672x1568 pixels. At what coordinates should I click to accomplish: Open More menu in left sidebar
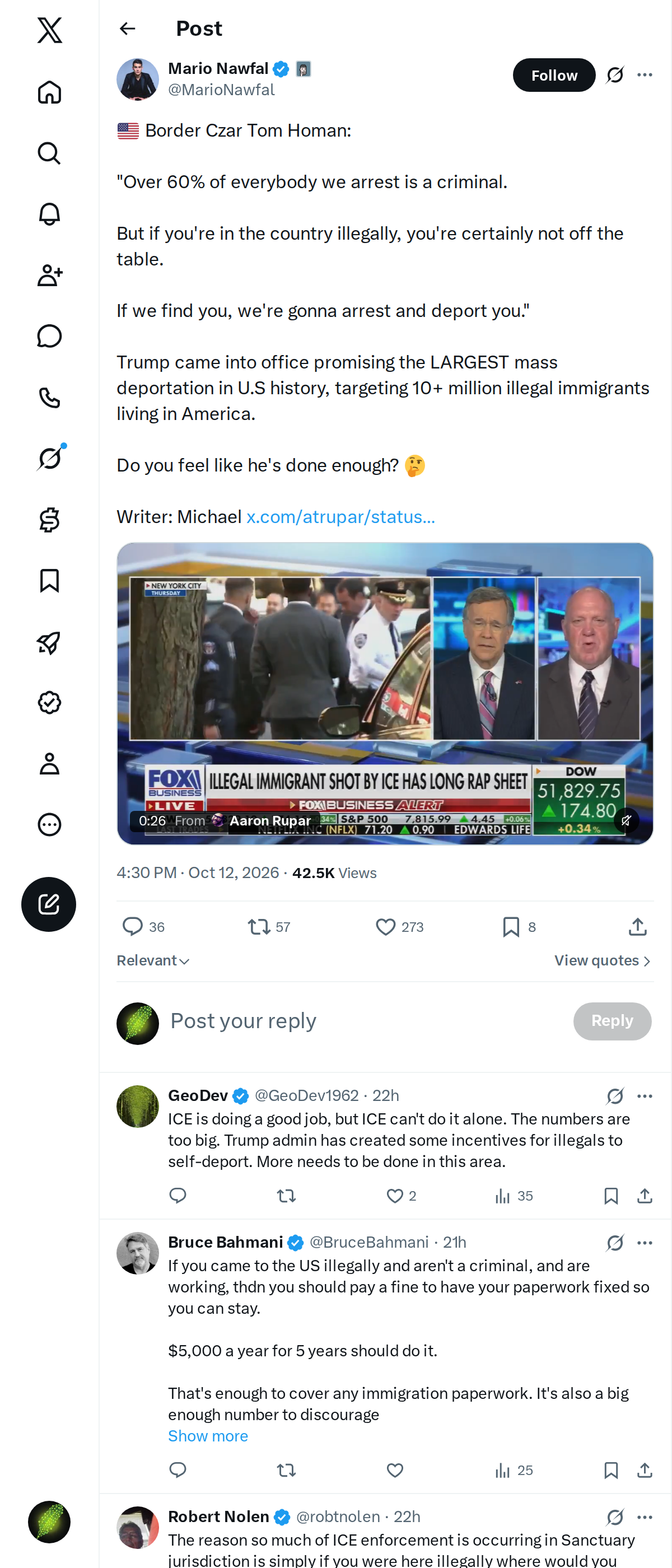coord(49,825)
